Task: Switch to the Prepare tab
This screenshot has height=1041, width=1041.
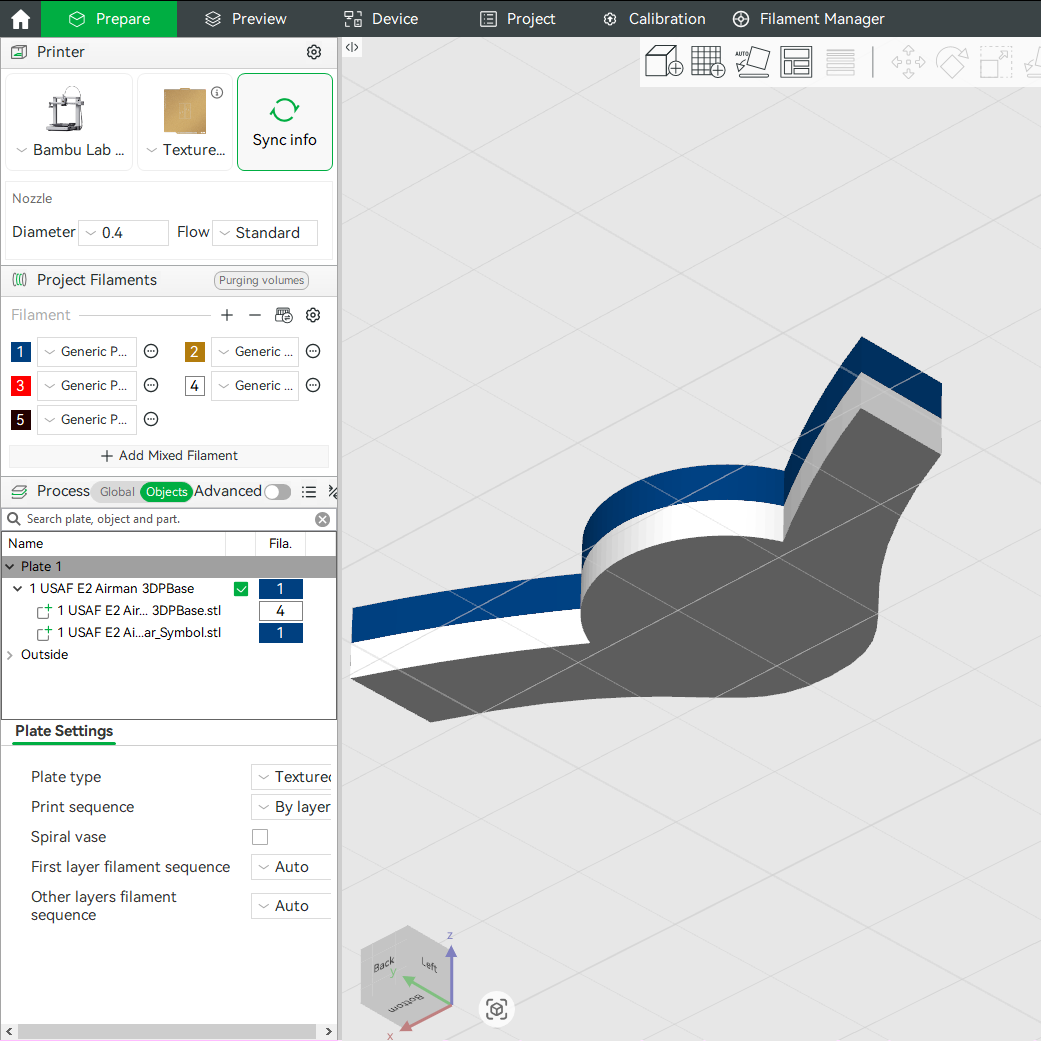Action: 110,19
